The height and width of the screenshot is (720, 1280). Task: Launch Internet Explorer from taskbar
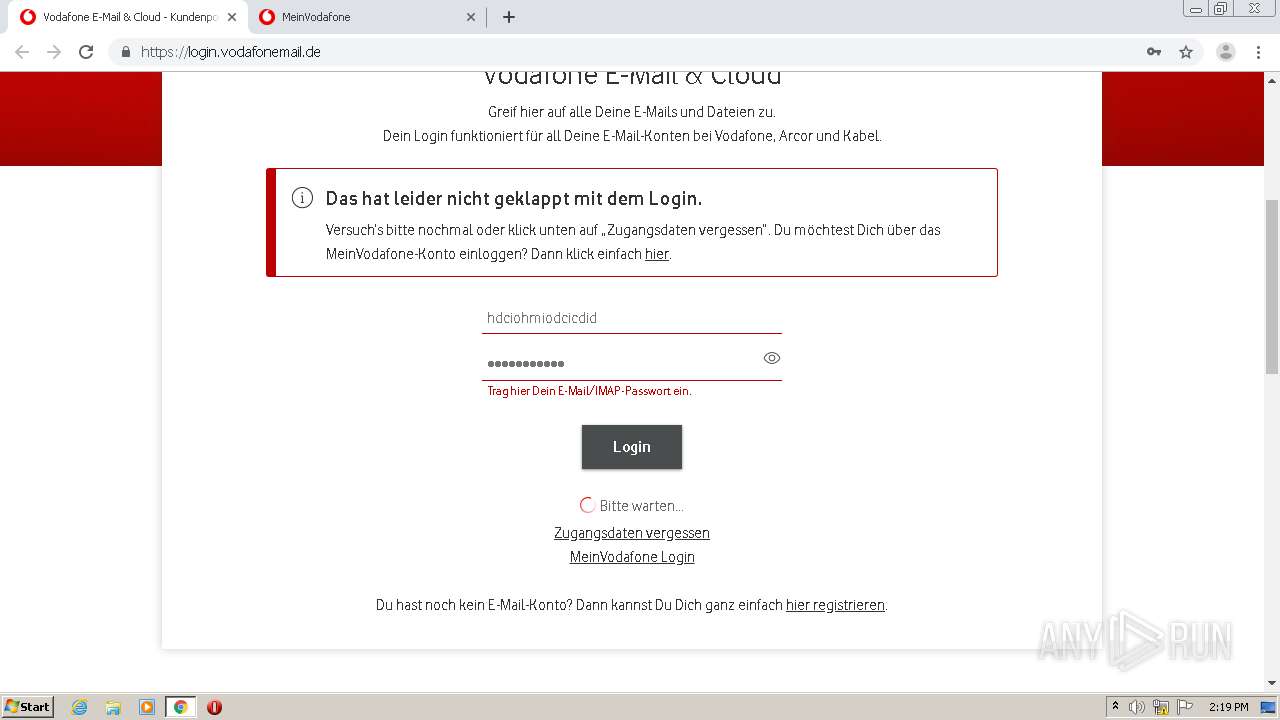click(80, 707)
